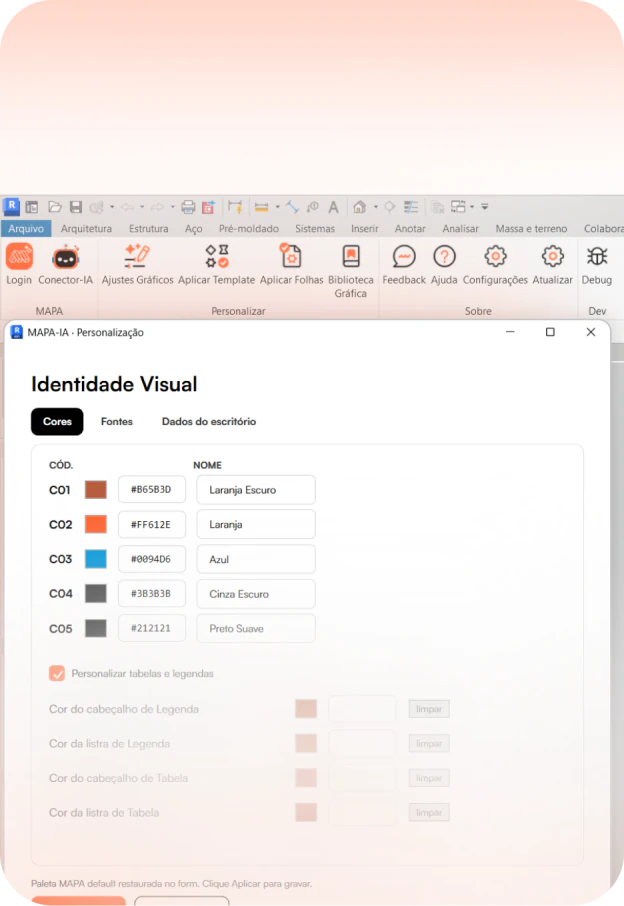Expand the redo history dropdown arrow

[172, 207]
